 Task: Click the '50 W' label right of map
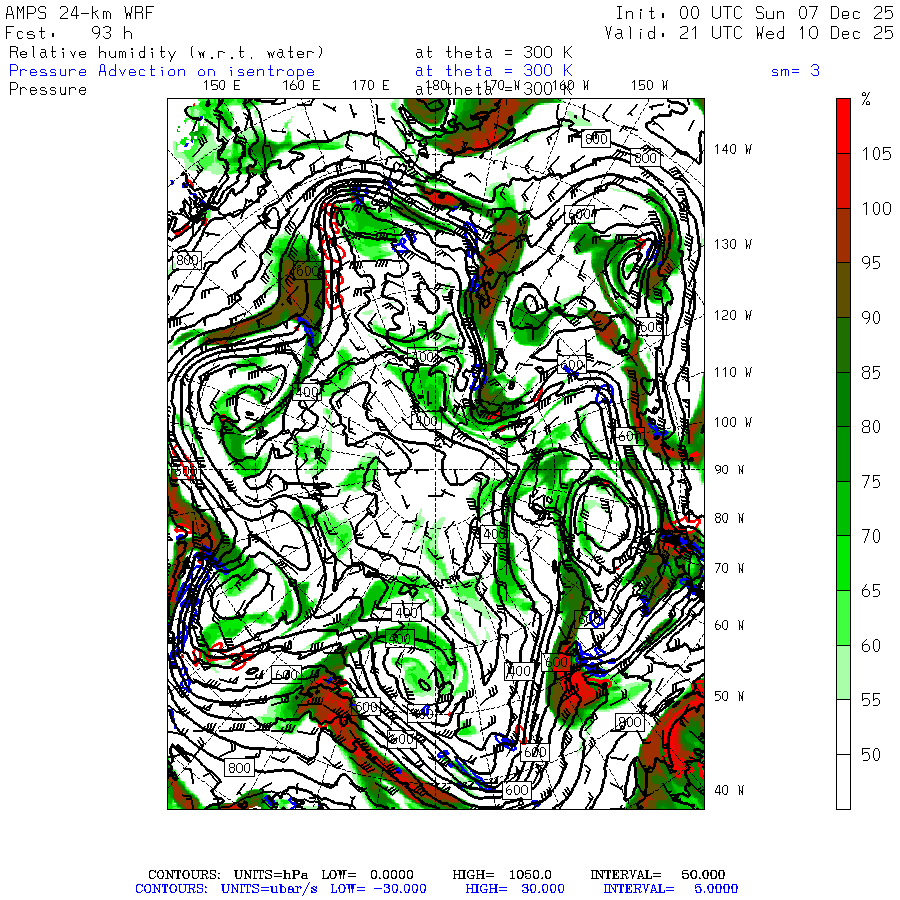tap(729, 696)
